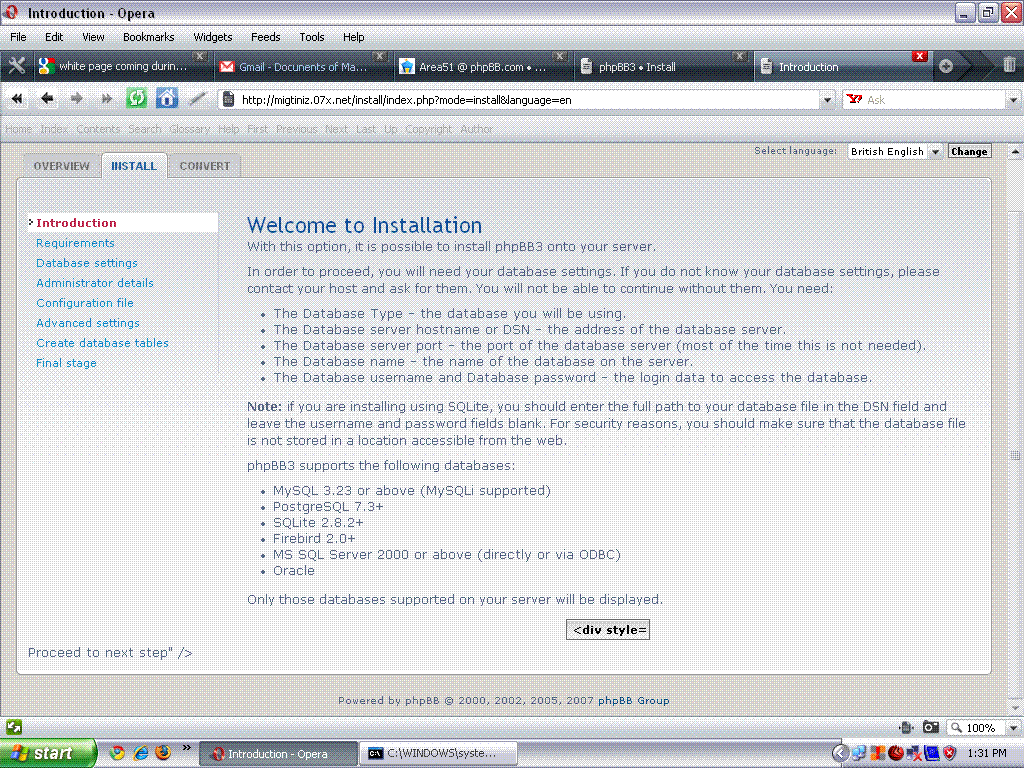1024x768 pixels.
Task: Click the Copyright navigation bar link
Action: click(x=428, y=129)
